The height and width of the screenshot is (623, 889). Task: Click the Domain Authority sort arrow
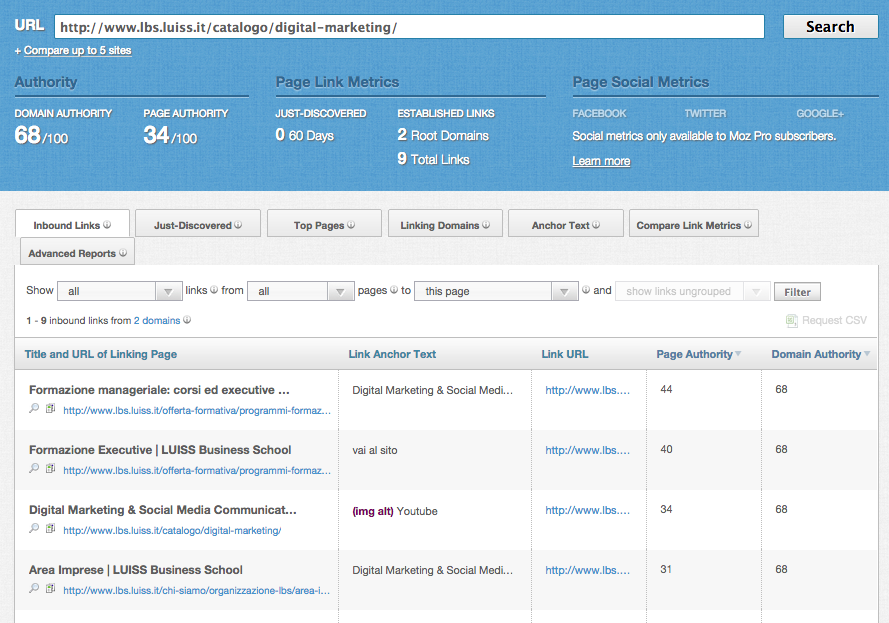pos(867,354)
